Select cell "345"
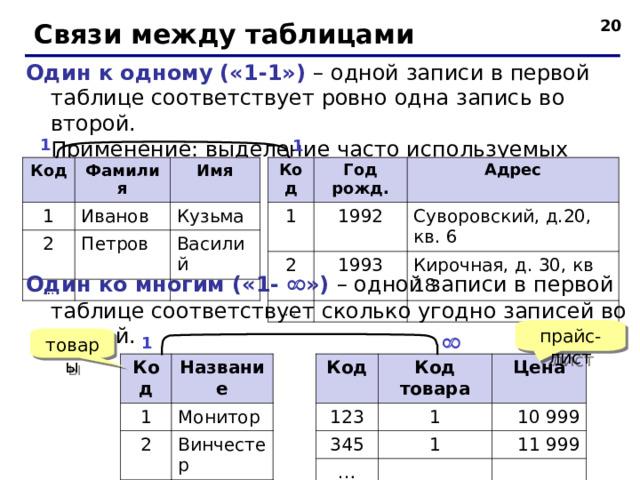This screenshot has height=480, width=640. (x=347, y=444)
